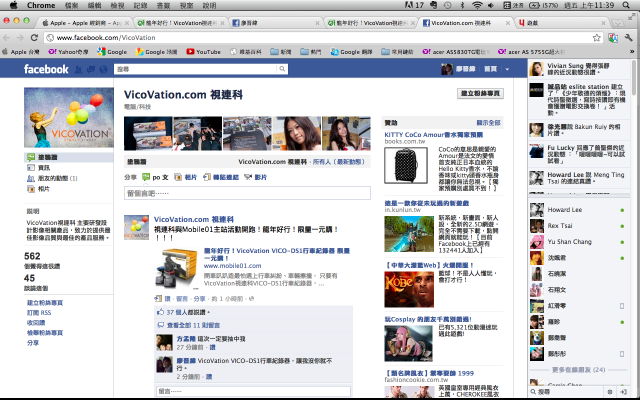Image resolution: width=640 pixels, height=400 pixels.
Task: Reload the page with the refresh button
Action: 34,38
